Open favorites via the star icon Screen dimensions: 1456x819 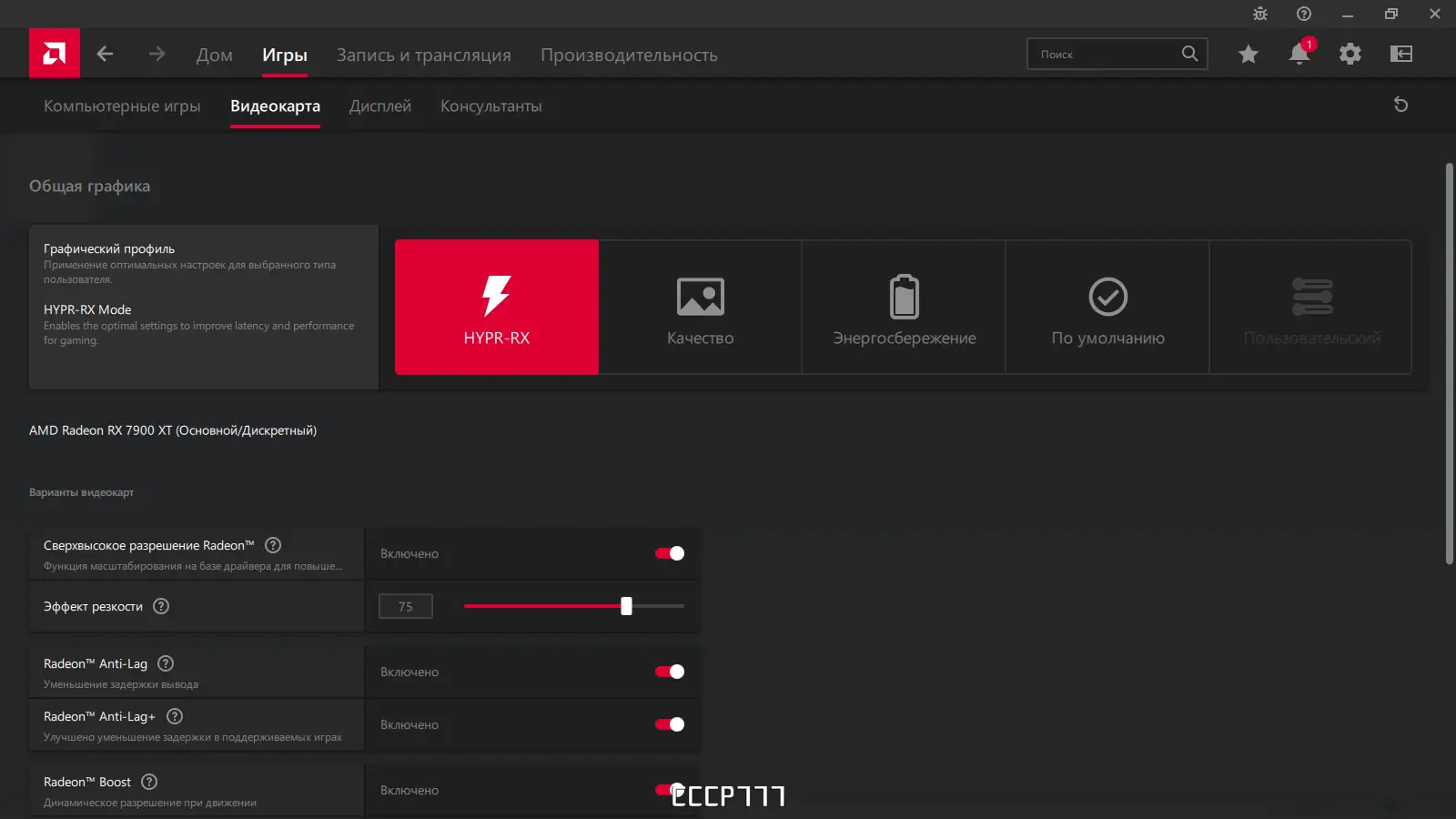tap(1248, 54)
